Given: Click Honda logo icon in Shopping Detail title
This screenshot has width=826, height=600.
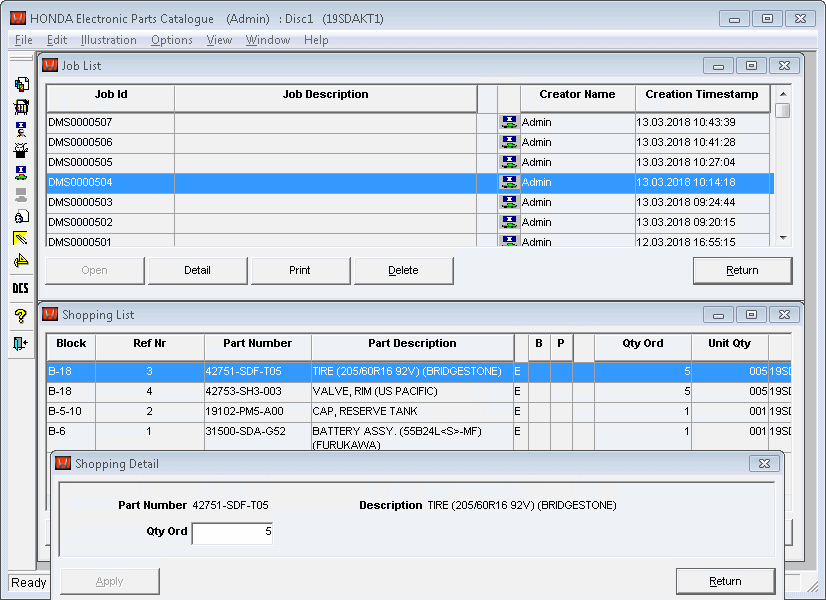Looking at the screenshot, I should [x=63, y=464].
